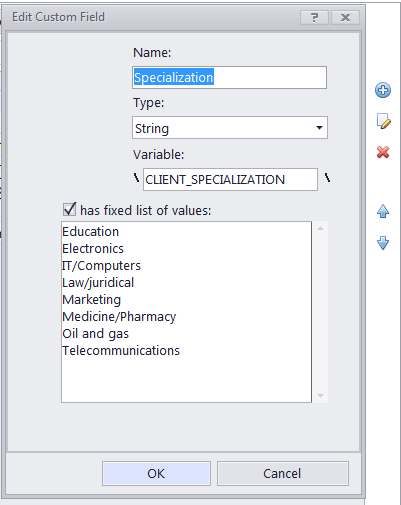Click the OK button
The height and width of the screenshot is (505, 401).
coord(156,473)
